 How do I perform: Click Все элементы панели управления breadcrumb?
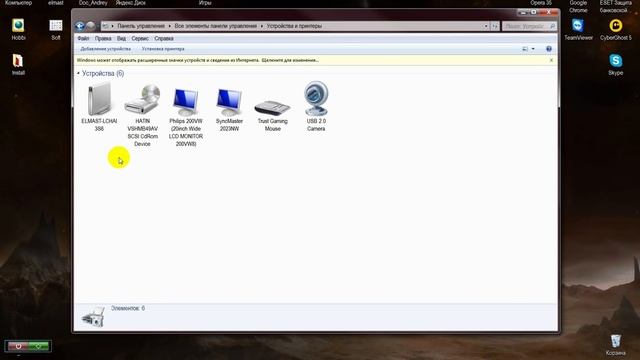coord(216,26)
